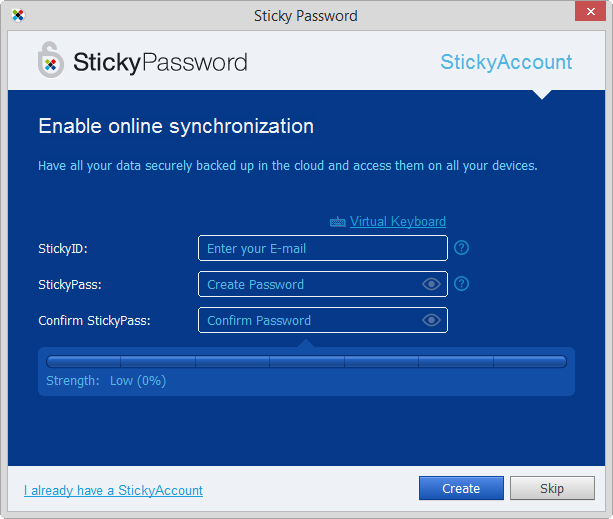
Task: Focus the Confirm Password field
Action: 323,320
